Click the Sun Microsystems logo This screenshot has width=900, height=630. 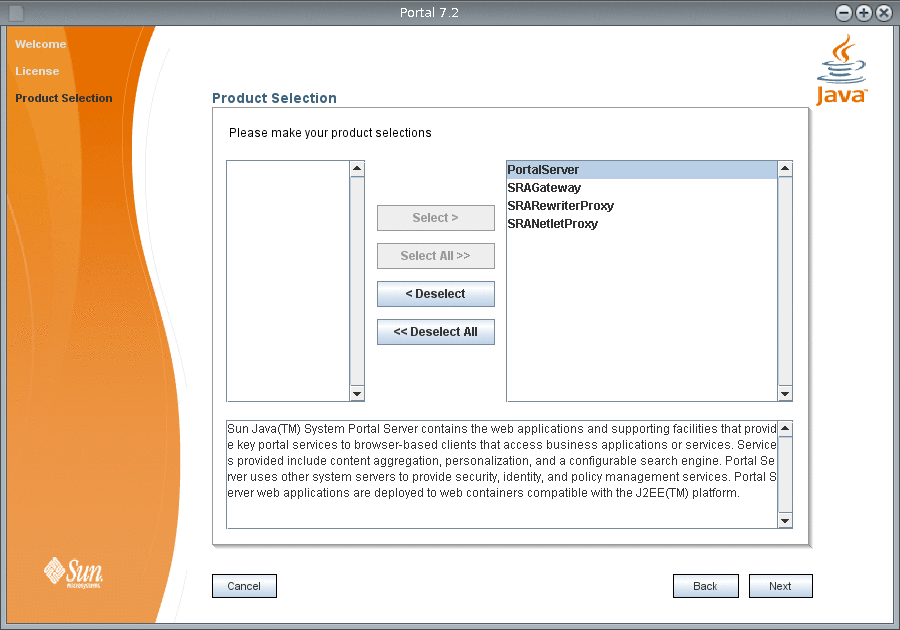tap(73, 572)
